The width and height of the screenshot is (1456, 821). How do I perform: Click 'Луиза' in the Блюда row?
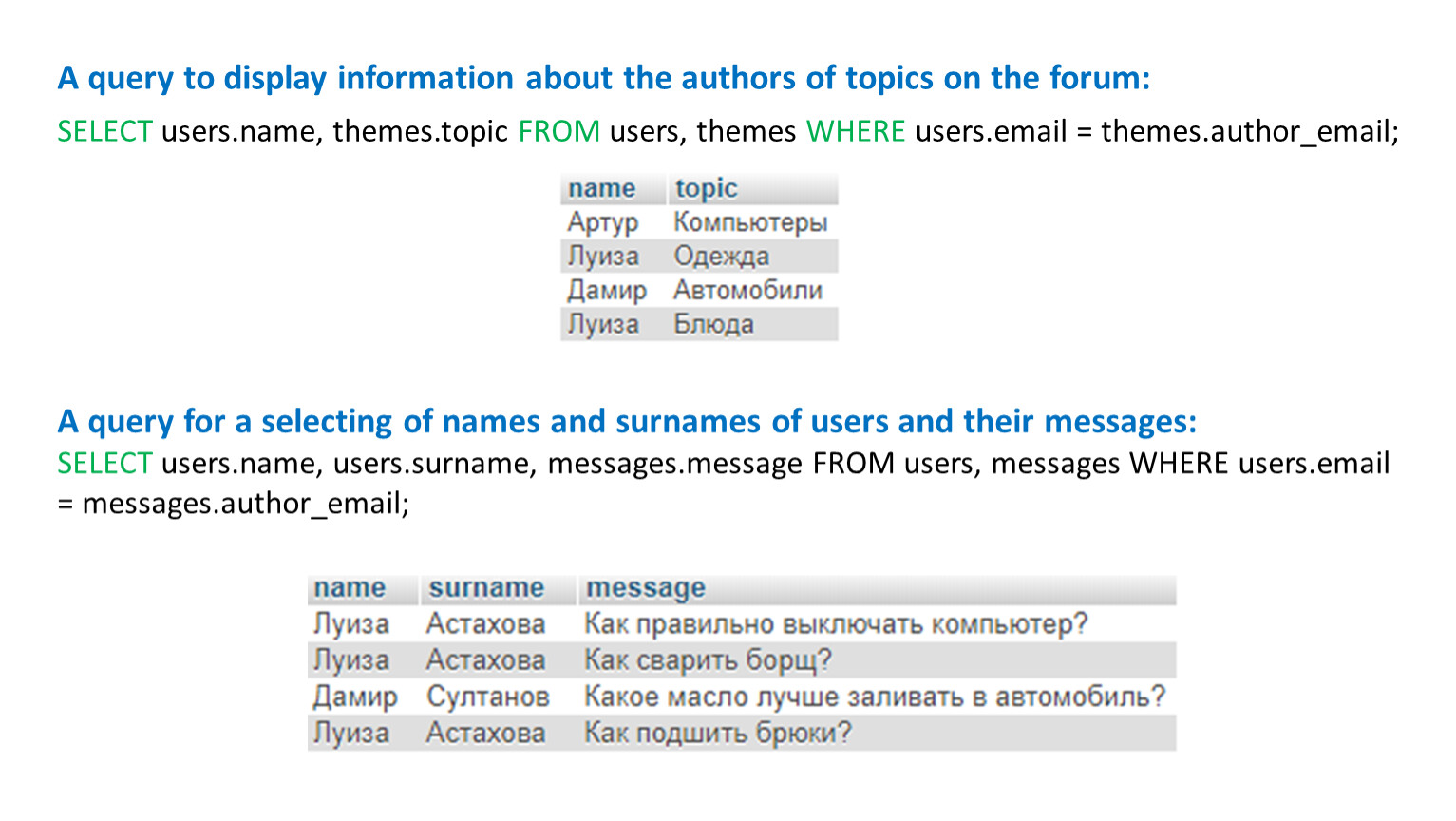coord(603,325)
